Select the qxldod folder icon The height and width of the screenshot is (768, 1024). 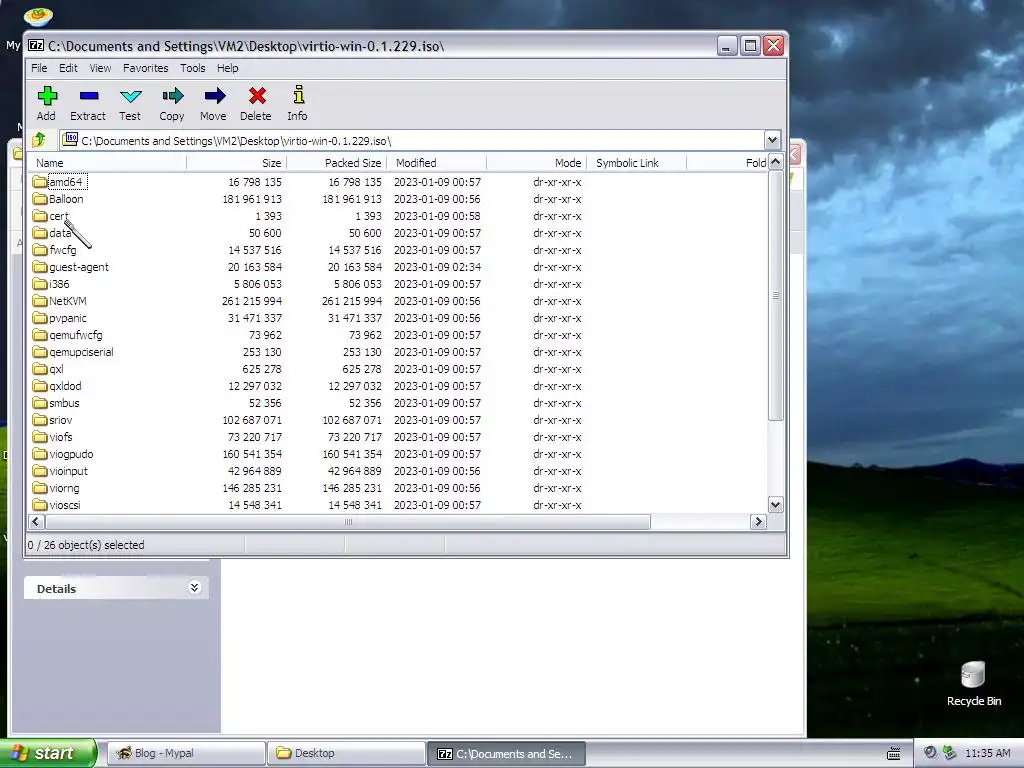click(40, 385)
